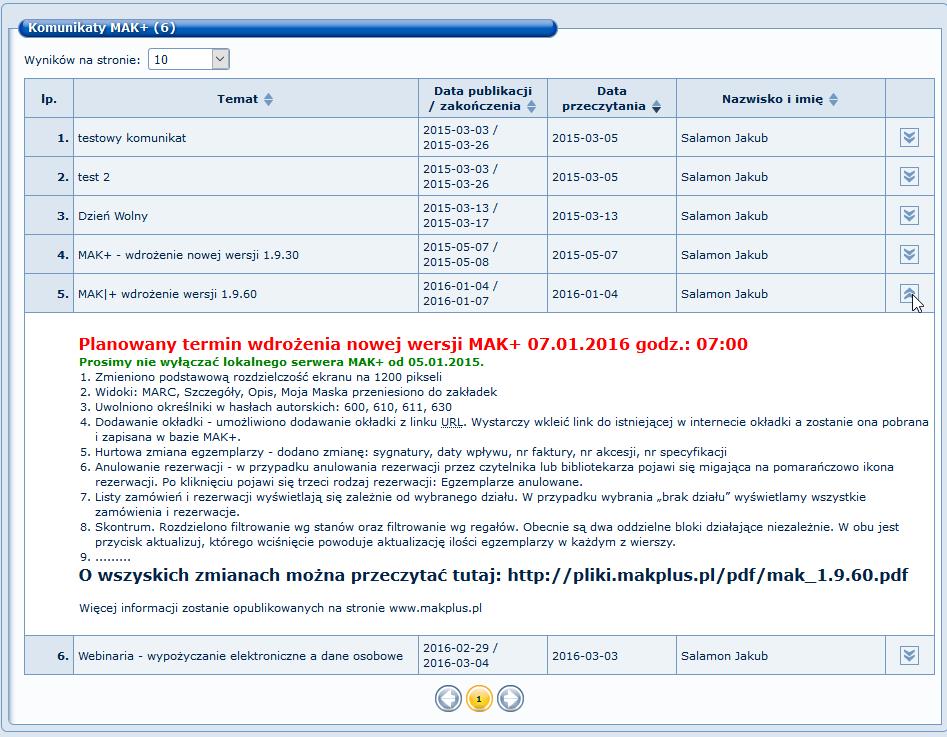
Task: Click date cell '2015-03-13 / 2015-03-17'
Action: click(483, 215)
